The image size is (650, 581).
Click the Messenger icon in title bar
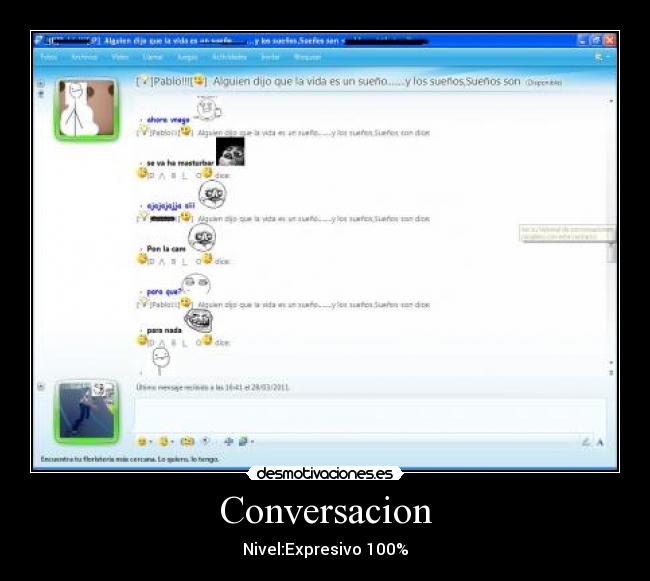39,40
